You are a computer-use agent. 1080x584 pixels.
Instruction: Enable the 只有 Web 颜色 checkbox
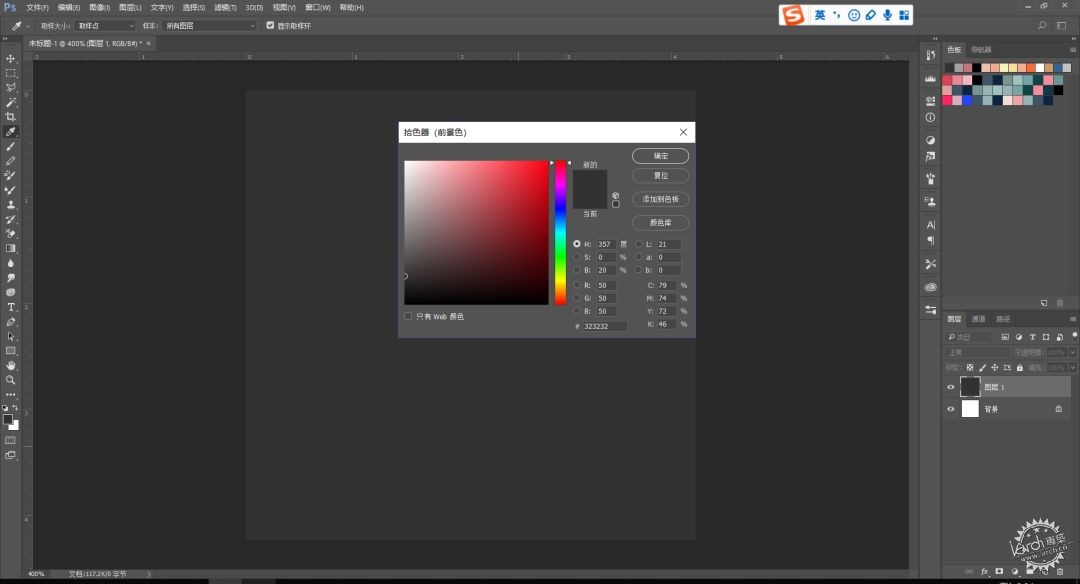[408, 316]
